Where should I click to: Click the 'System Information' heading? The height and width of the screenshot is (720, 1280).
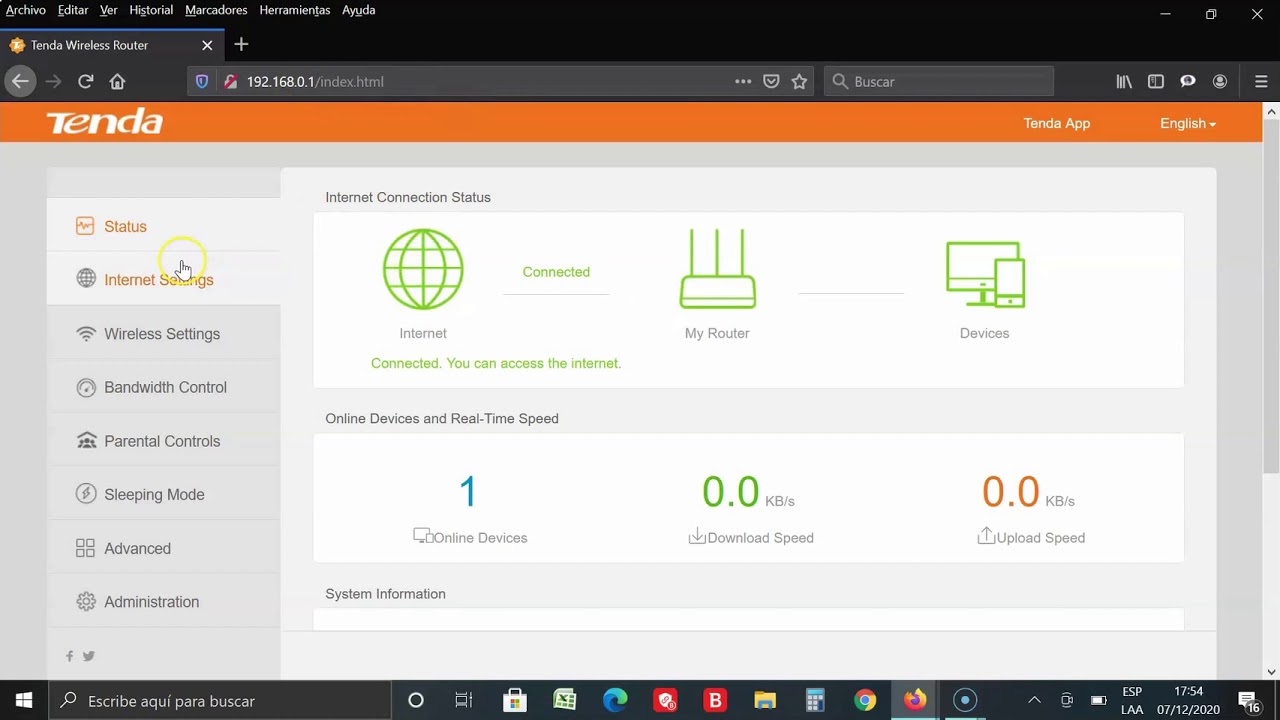pyautogui.click(x=385, y=594)
